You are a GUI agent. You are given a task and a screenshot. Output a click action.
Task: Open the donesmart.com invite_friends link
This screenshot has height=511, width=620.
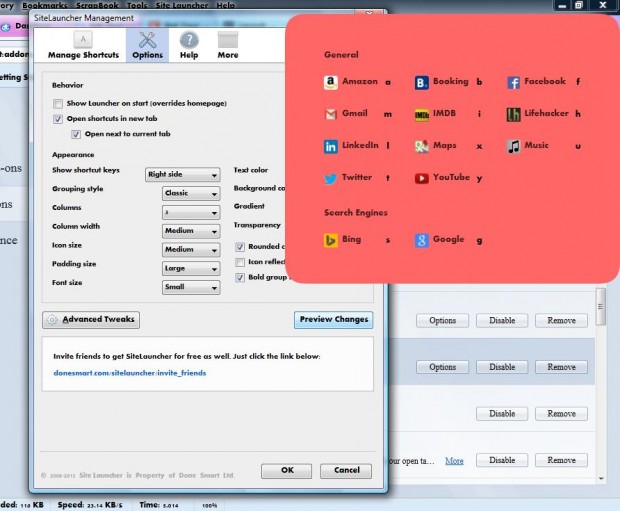point(130,373)
